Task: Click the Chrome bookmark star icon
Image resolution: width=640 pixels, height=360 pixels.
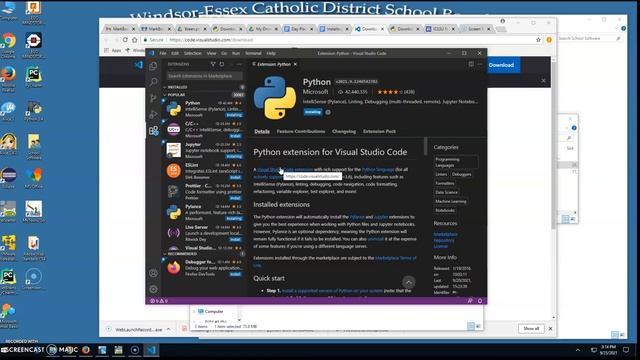Action: tap(538, 40)
